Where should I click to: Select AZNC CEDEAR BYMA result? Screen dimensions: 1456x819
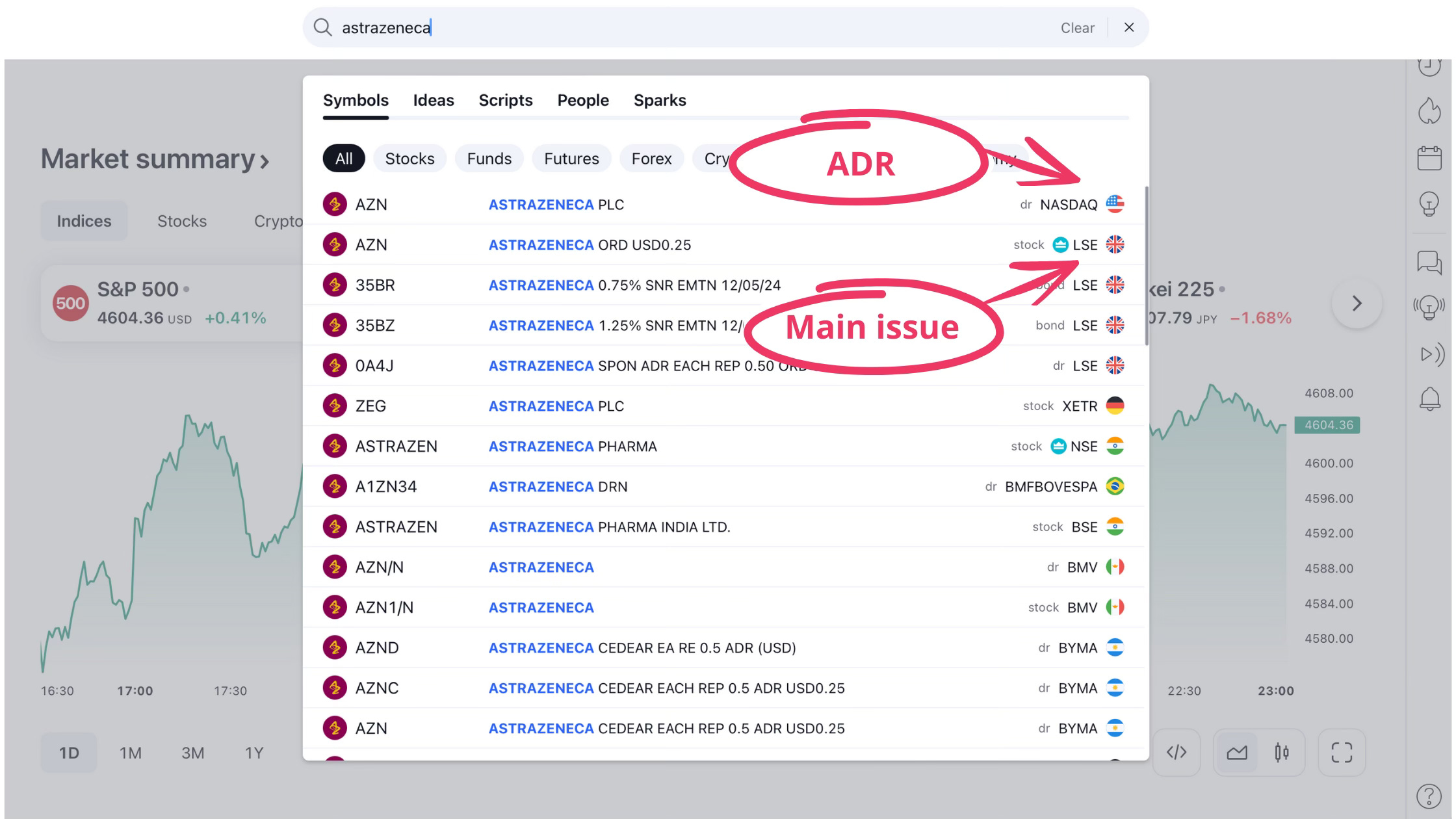[723, 688]
